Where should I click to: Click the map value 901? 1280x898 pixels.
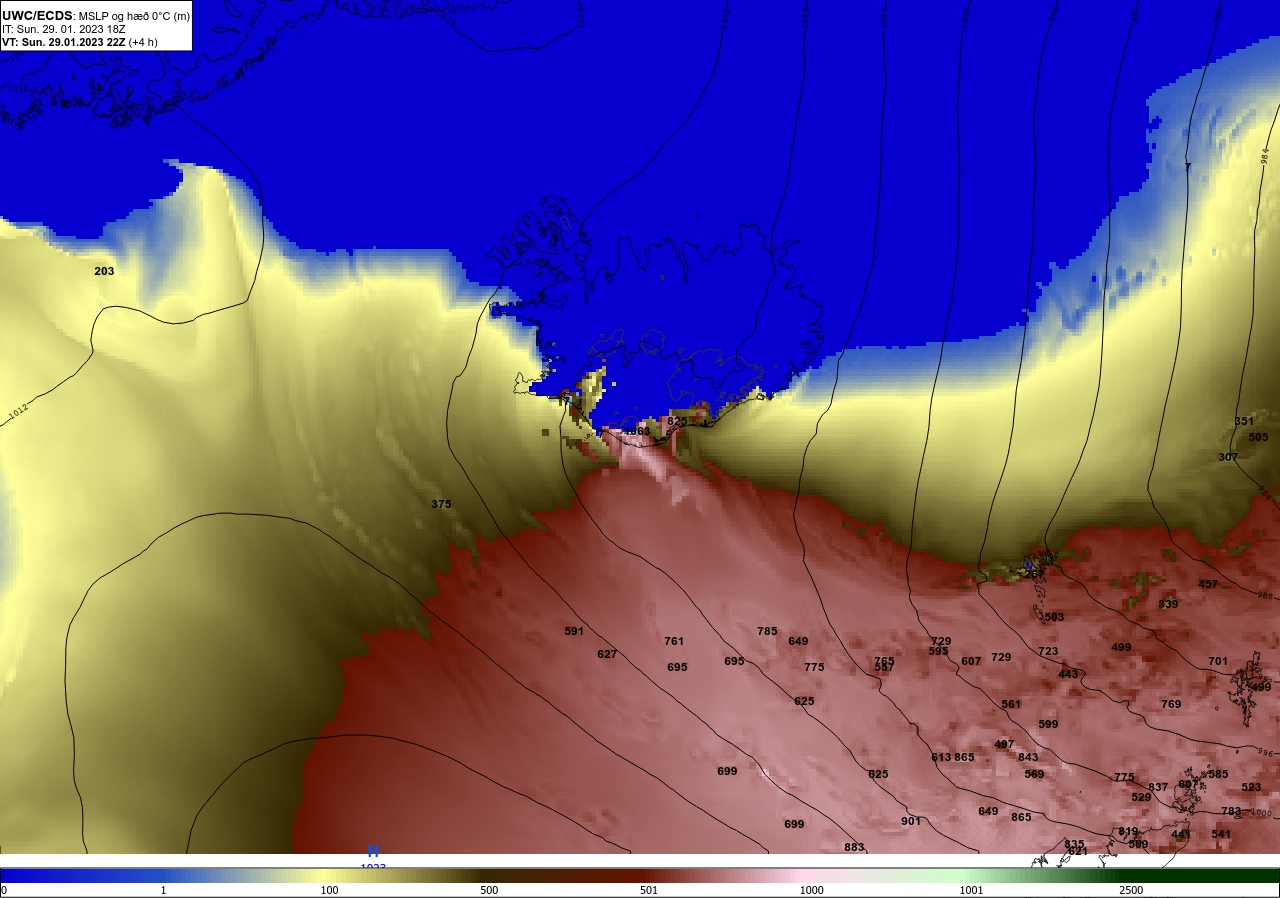(x=911, y=821)
